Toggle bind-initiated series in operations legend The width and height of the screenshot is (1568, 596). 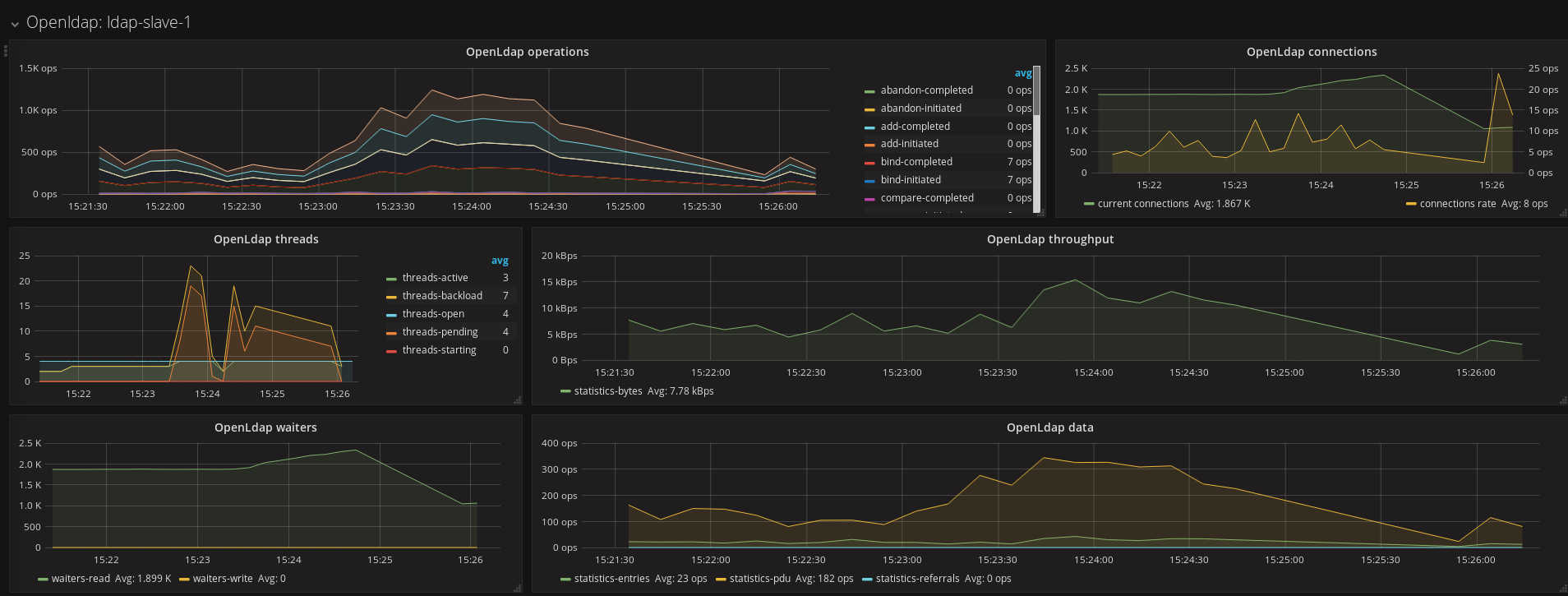911,180
